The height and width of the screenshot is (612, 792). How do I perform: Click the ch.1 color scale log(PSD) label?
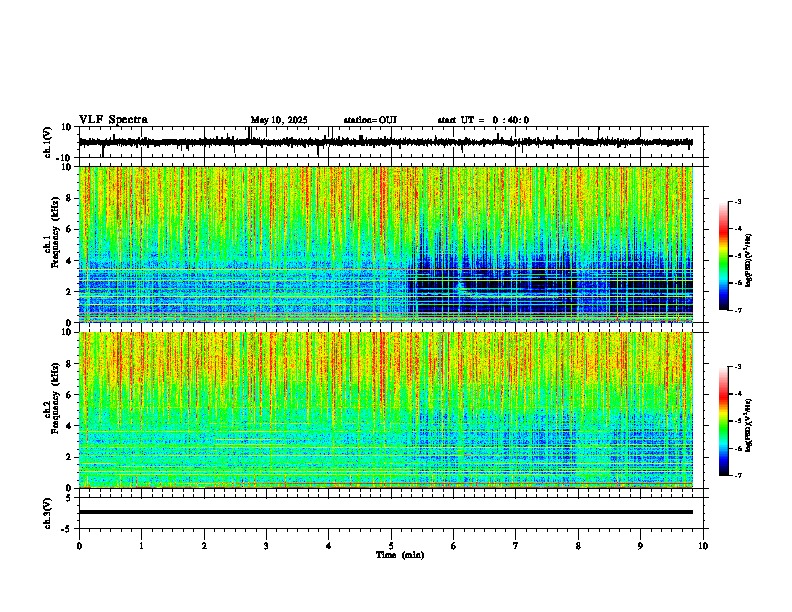pyautogui.click(x=749, y=260)
